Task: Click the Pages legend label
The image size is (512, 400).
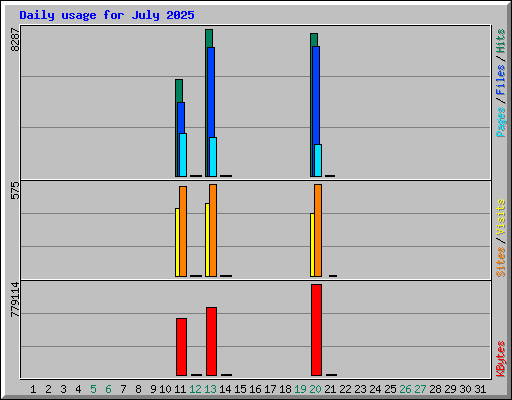Action: coord(500,122)
